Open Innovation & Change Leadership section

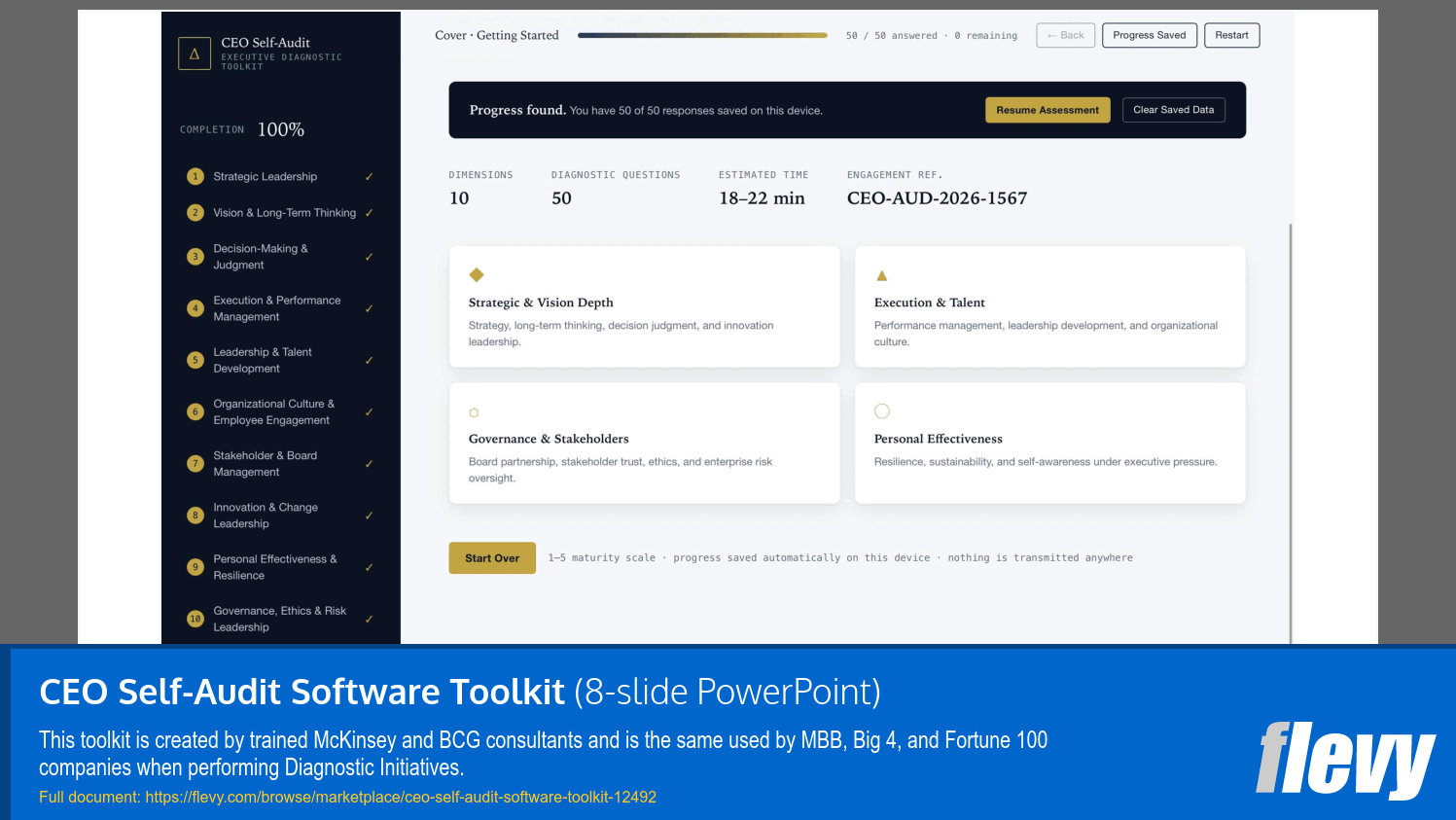click(x=281, y=516)
